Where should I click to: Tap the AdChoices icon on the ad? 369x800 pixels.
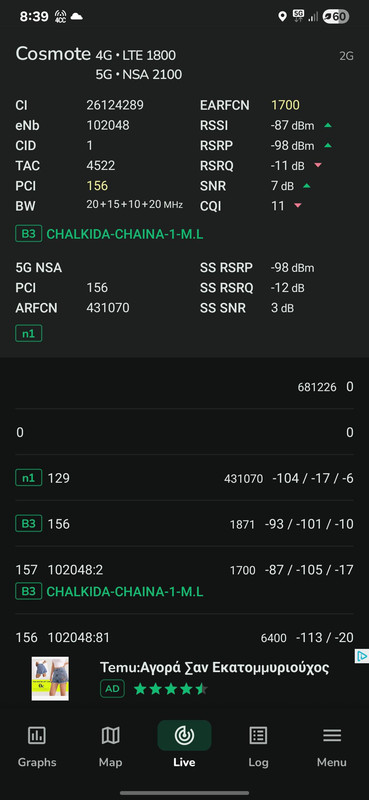(361, 656)
